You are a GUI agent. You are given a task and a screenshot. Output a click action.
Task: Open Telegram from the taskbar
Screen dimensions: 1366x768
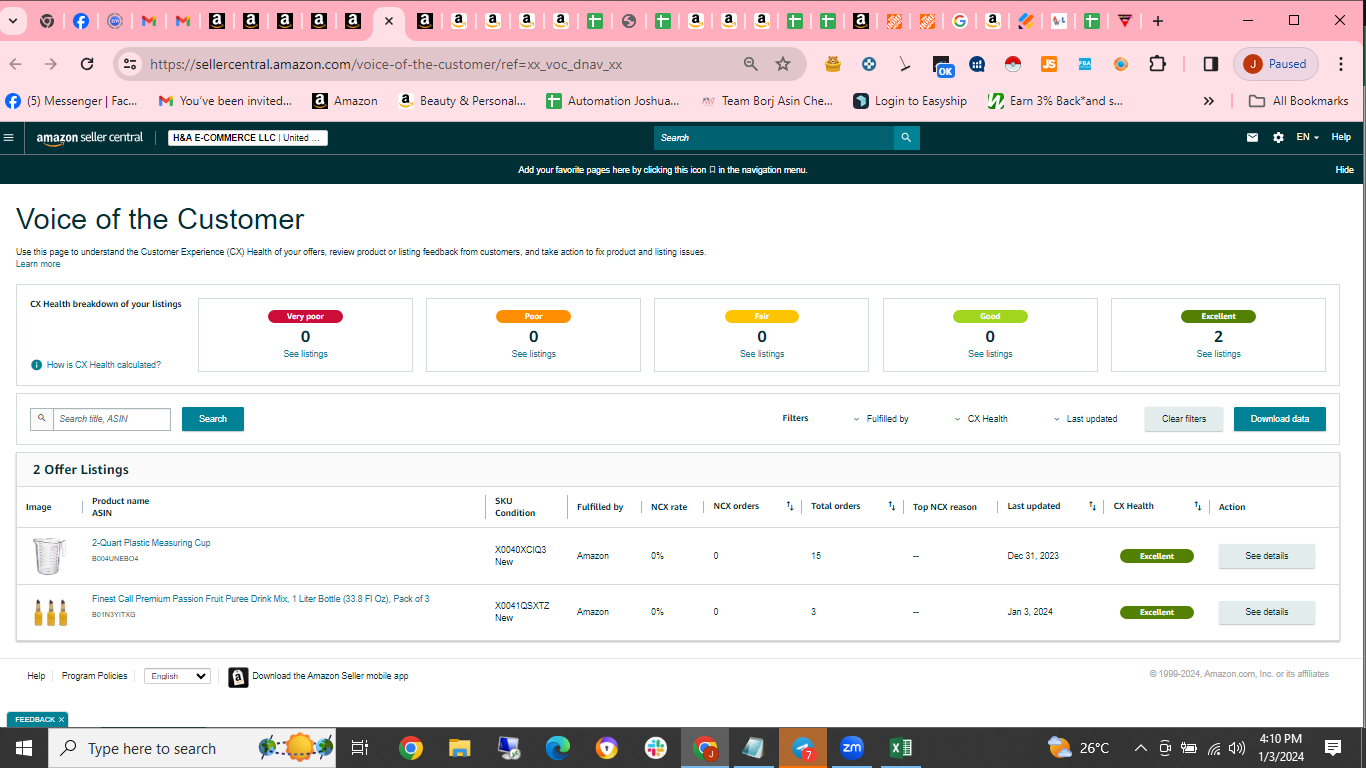coord(803,748)
